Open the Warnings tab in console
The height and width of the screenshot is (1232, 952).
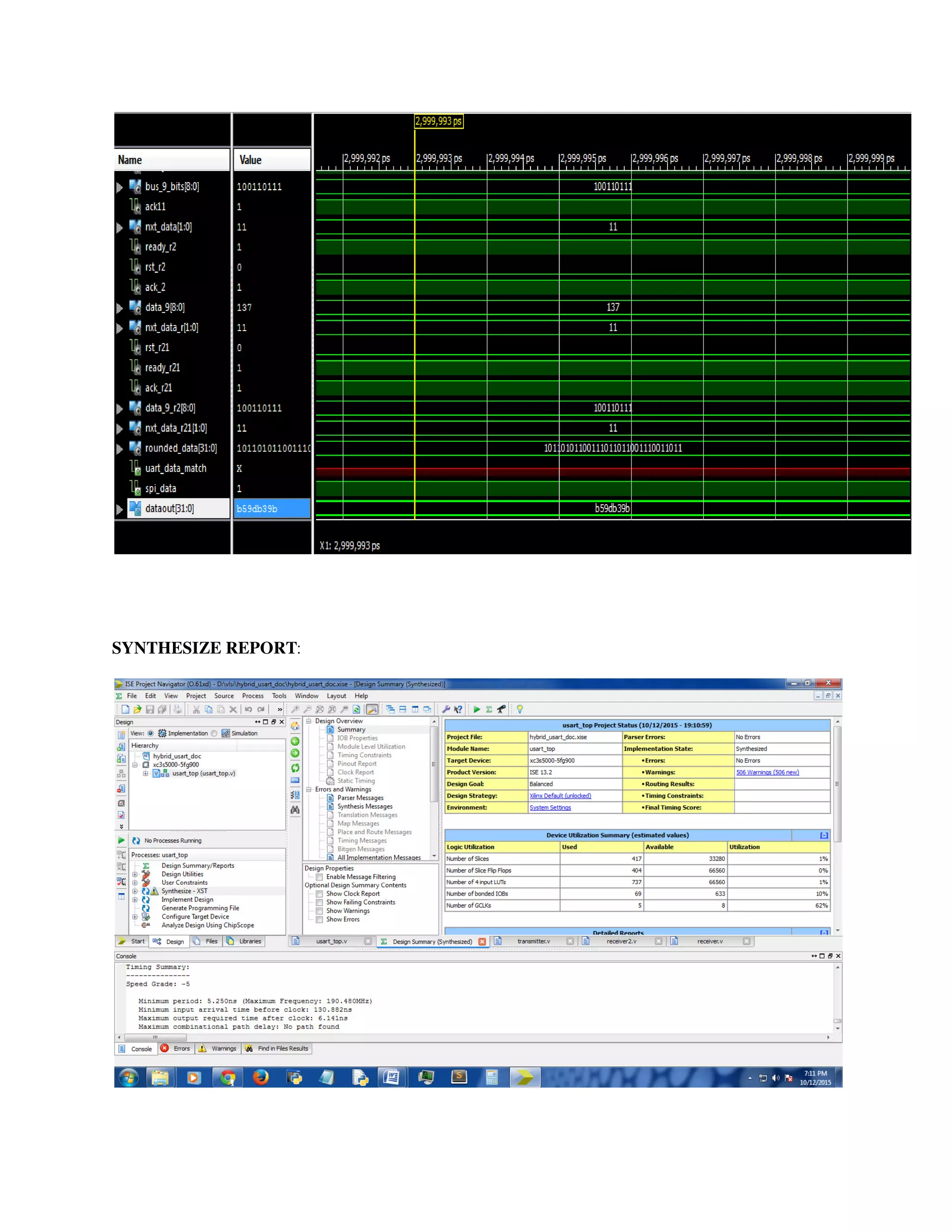pos(218,1049)
